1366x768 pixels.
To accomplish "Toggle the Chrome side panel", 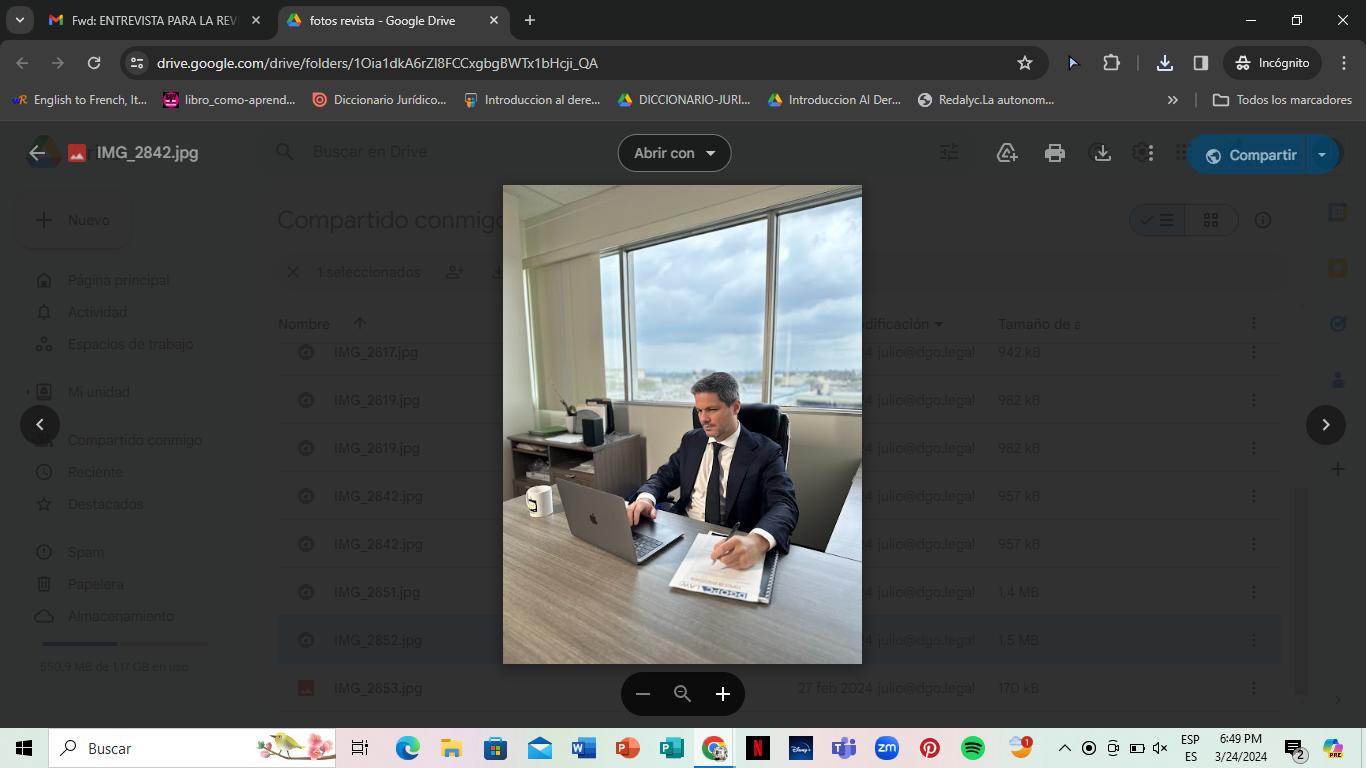I will tap(1201, 63).
